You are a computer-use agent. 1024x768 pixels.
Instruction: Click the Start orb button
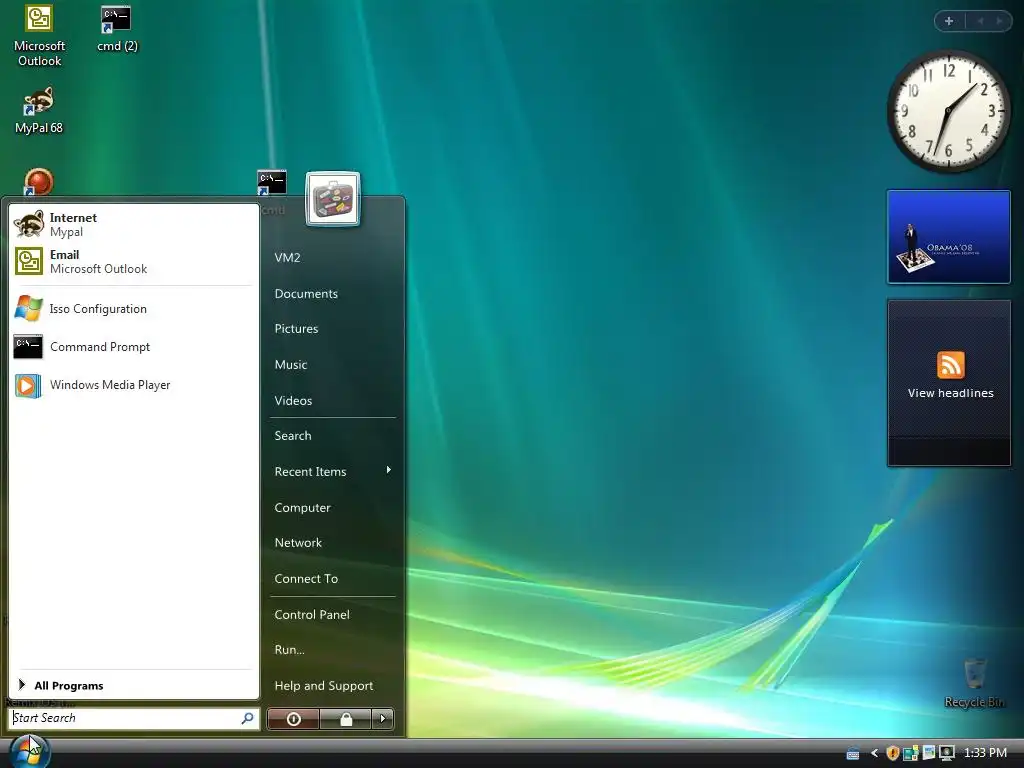coord(29,751)
